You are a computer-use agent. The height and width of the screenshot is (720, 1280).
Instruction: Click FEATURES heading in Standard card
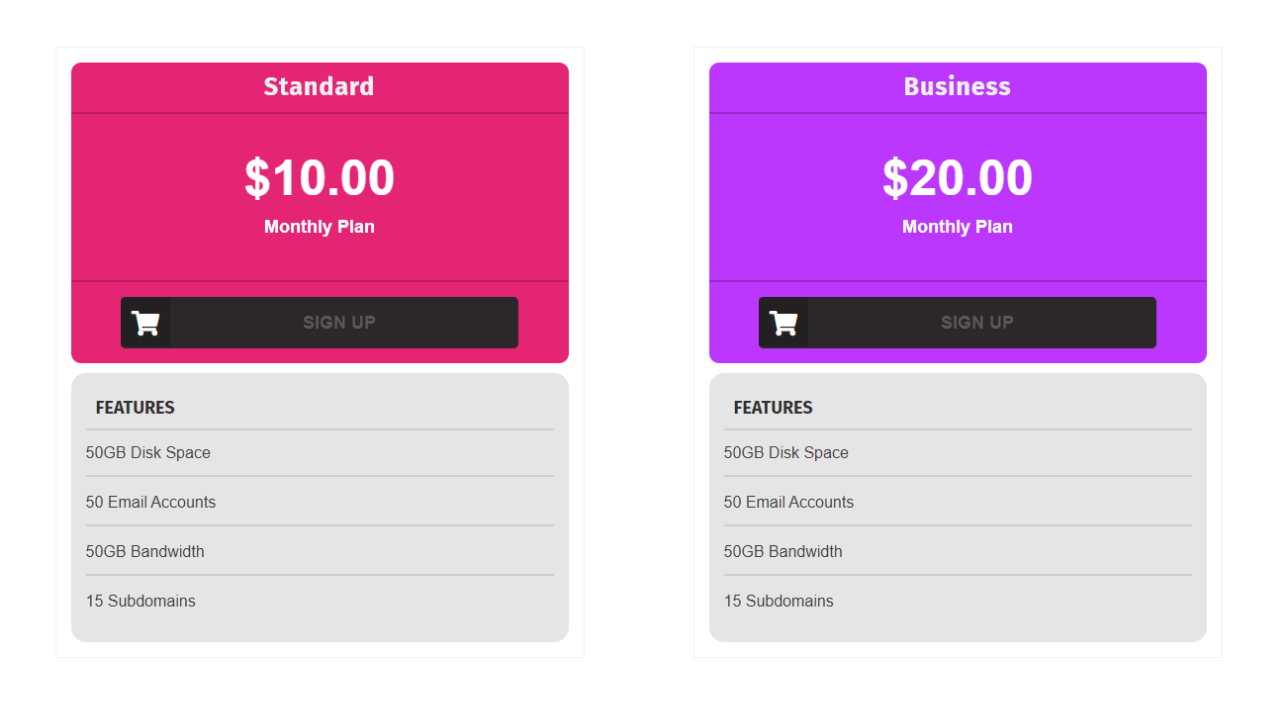[x=135, y=407]
